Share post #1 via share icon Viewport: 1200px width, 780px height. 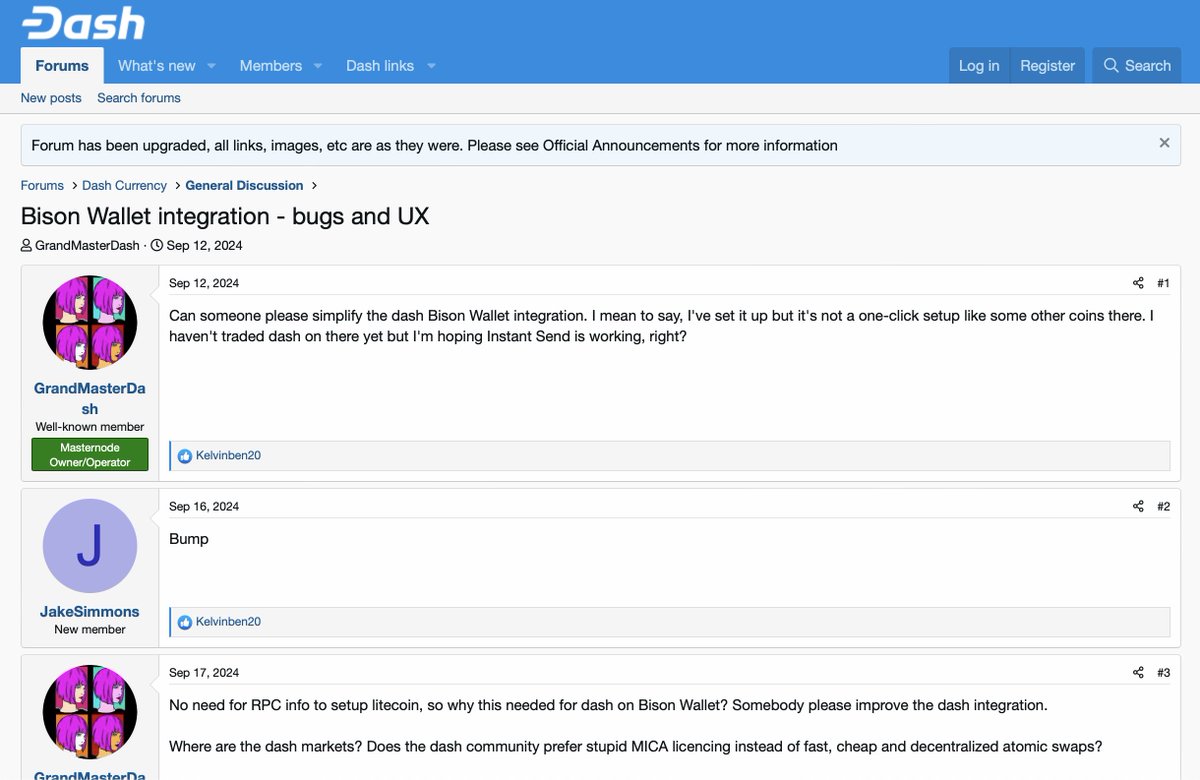click(1138, 283)
